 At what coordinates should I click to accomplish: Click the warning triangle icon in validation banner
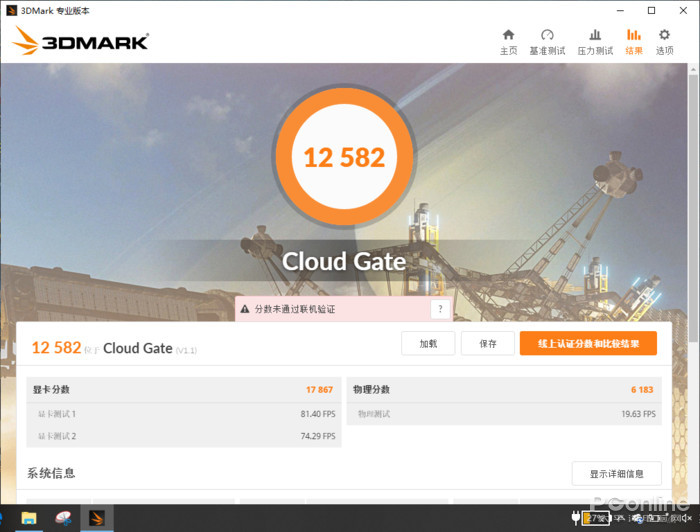[245, 310]
